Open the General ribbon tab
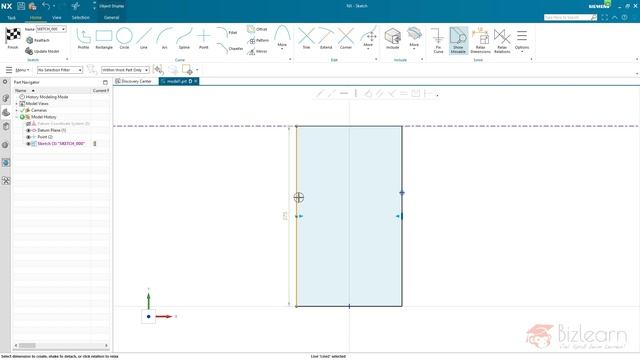The image size is (640, 360). pyautogui.click(x=111, y=18)
